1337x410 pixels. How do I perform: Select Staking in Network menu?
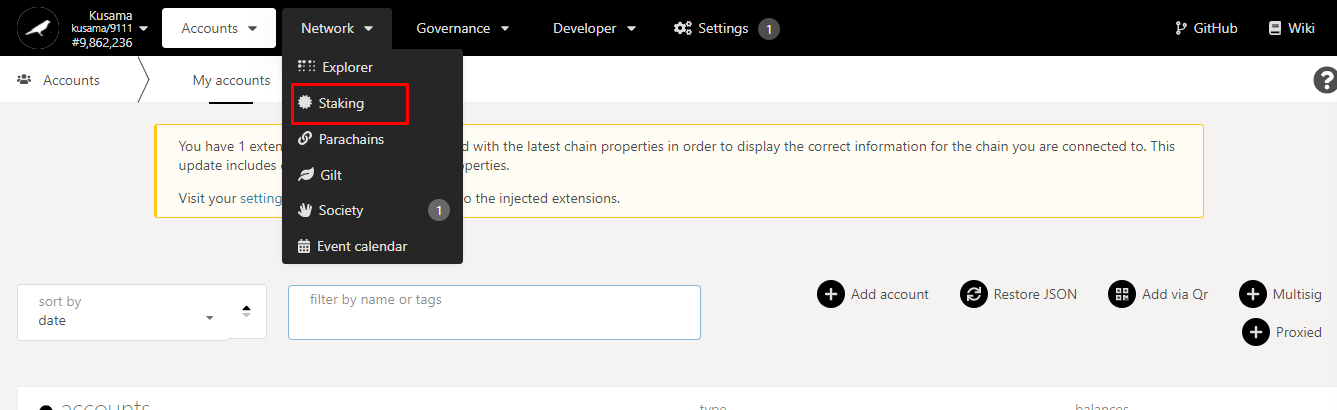coord(372,103)
